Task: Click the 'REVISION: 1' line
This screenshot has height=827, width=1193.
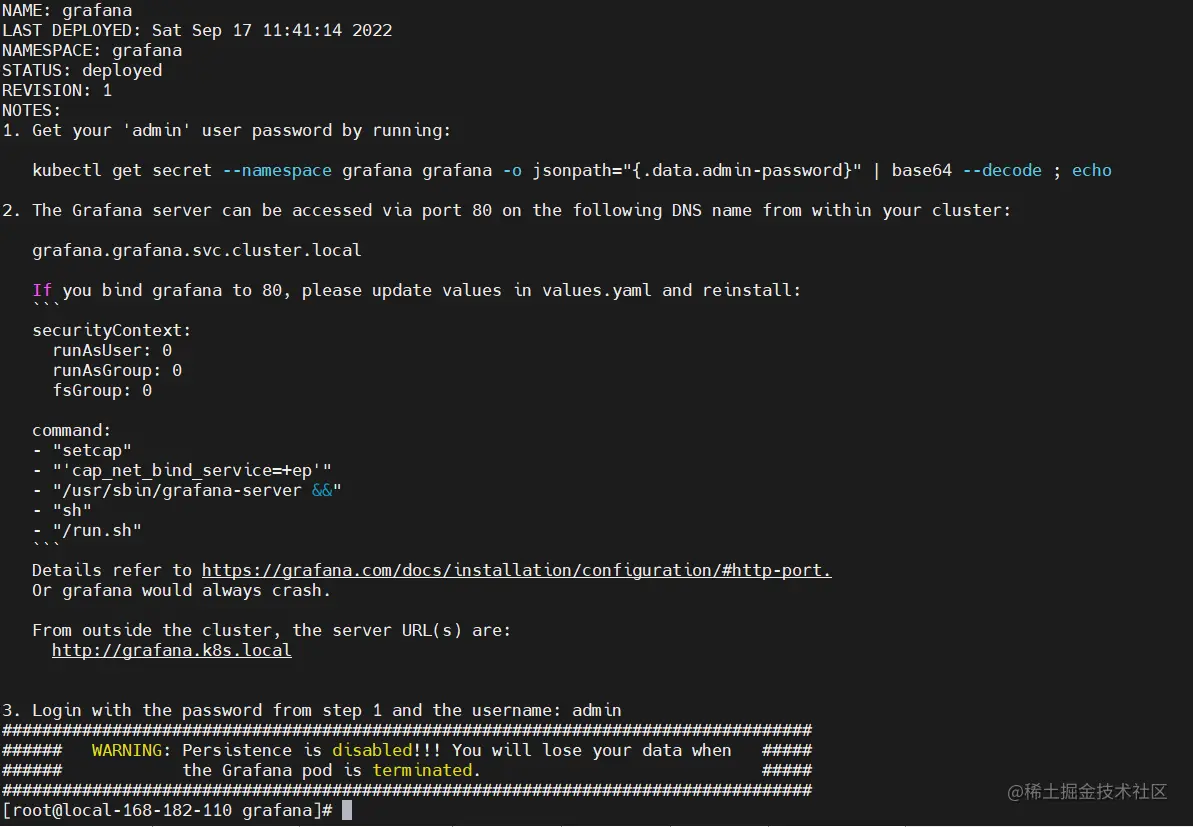Action: (x=57, y=90)
